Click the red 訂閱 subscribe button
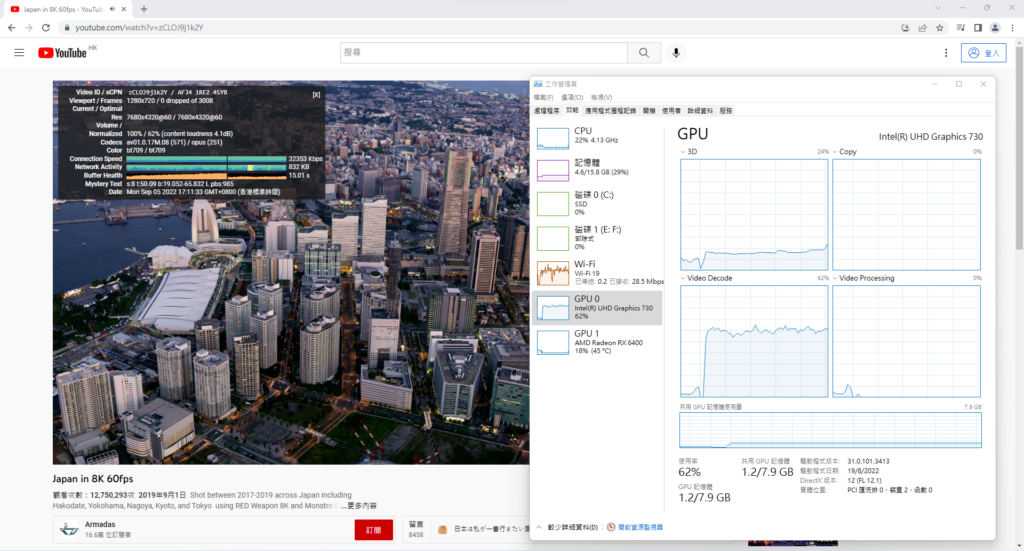This screenshot has height=551, width=1024. pos(373,530)
